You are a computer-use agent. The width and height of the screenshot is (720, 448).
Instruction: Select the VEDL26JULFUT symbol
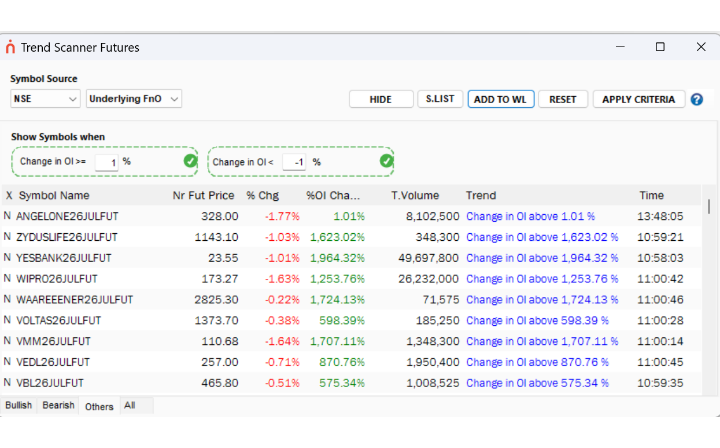(53, 362)
